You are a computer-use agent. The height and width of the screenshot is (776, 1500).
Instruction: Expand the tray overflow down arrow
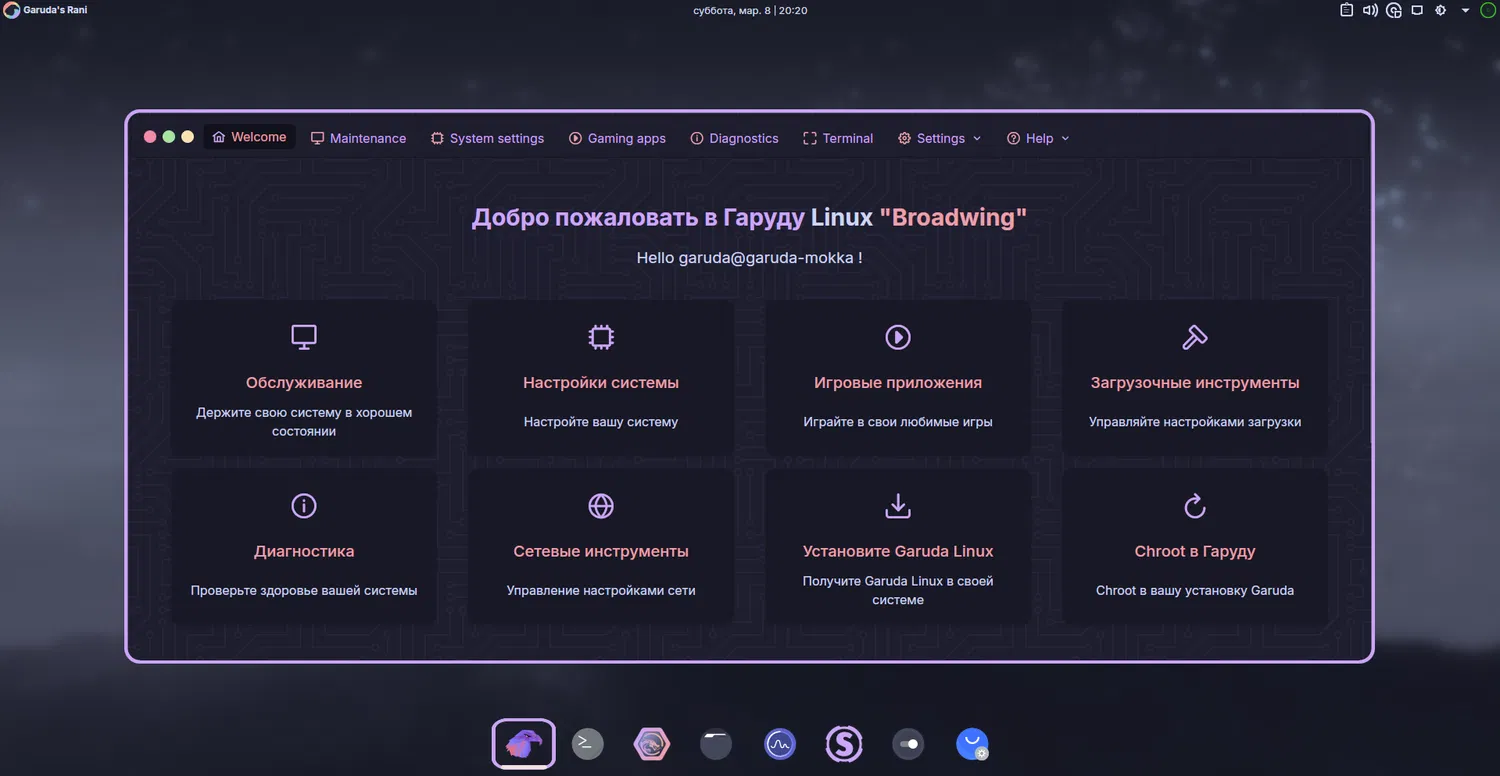coord(1466,10)
